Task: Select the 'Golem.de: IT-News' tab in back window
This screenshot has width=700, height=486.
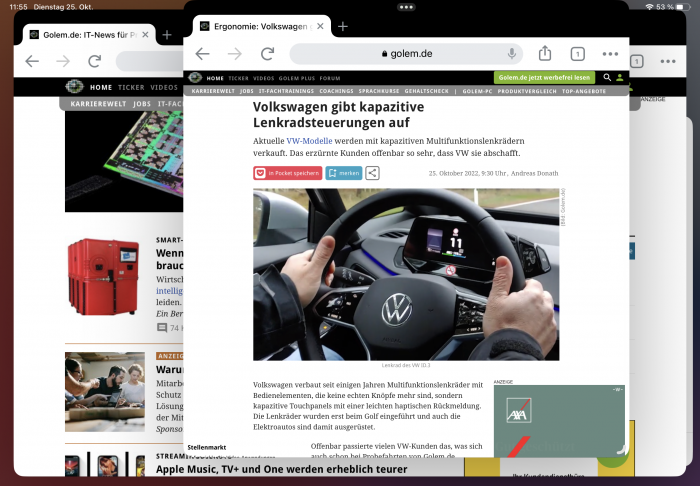Action: pyautogui.click(x=89, y=35)
